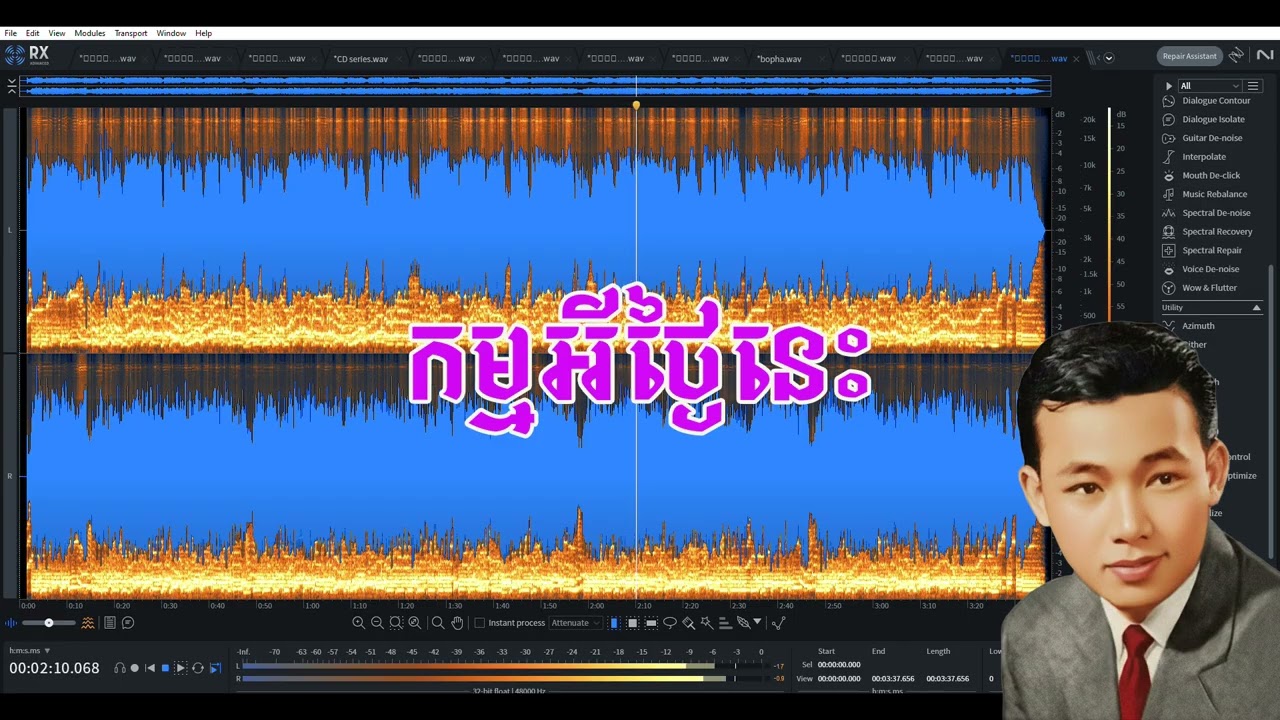This screenshot has width=1280, height=720.
Task: Open the All module filter dropdown
Action: (x=1210, y=86)
